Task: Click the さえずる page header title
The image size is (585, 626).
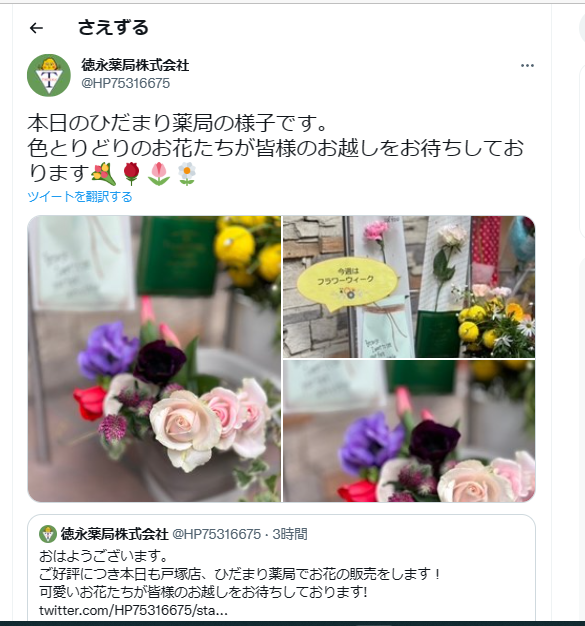Action: (x=113, y=28)
